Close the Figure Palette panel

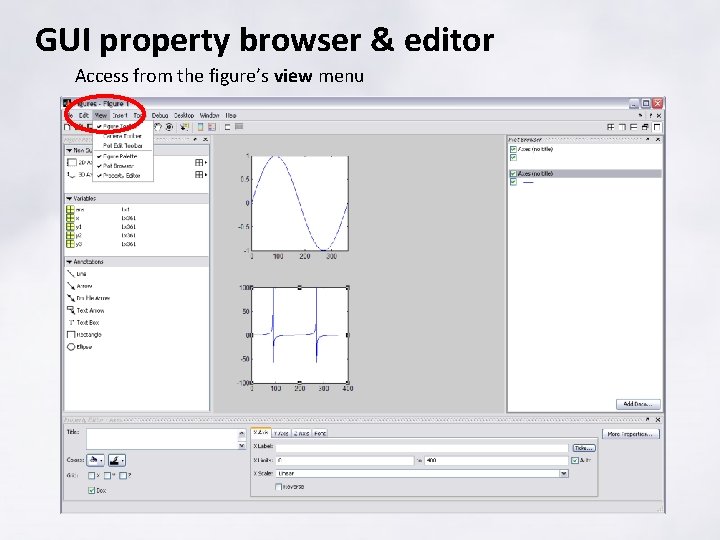point(205,139)
